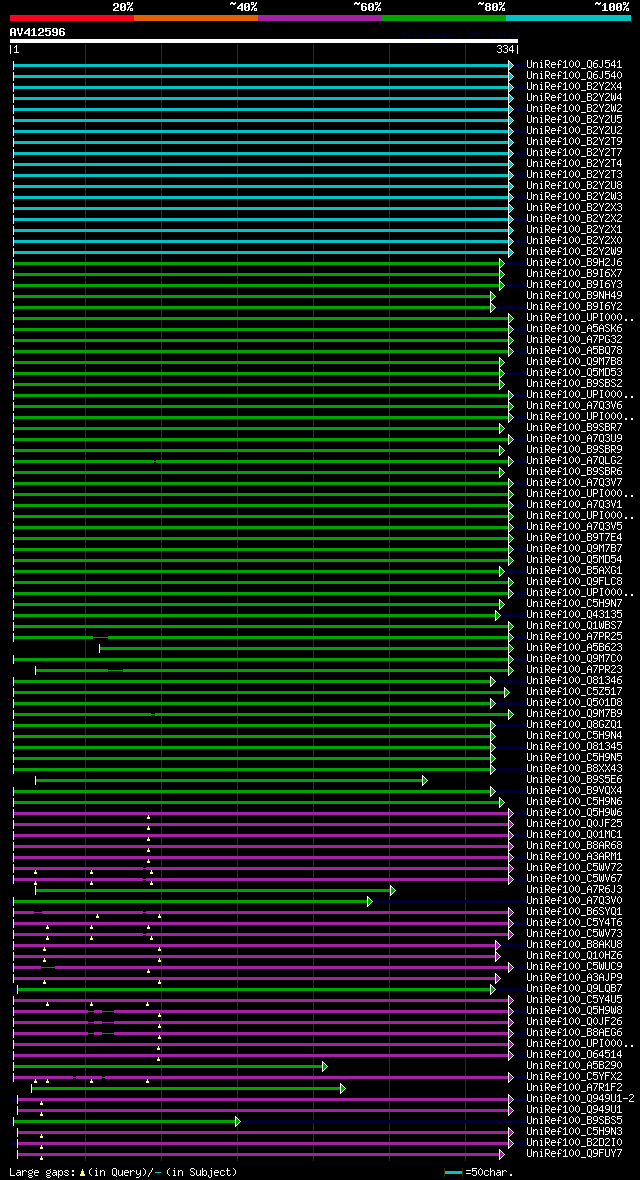Viewport: 640px width, 1180px height.
Task: Click the green arrowhead ending the A7R6J3 bar
Action: pos(393,890)
